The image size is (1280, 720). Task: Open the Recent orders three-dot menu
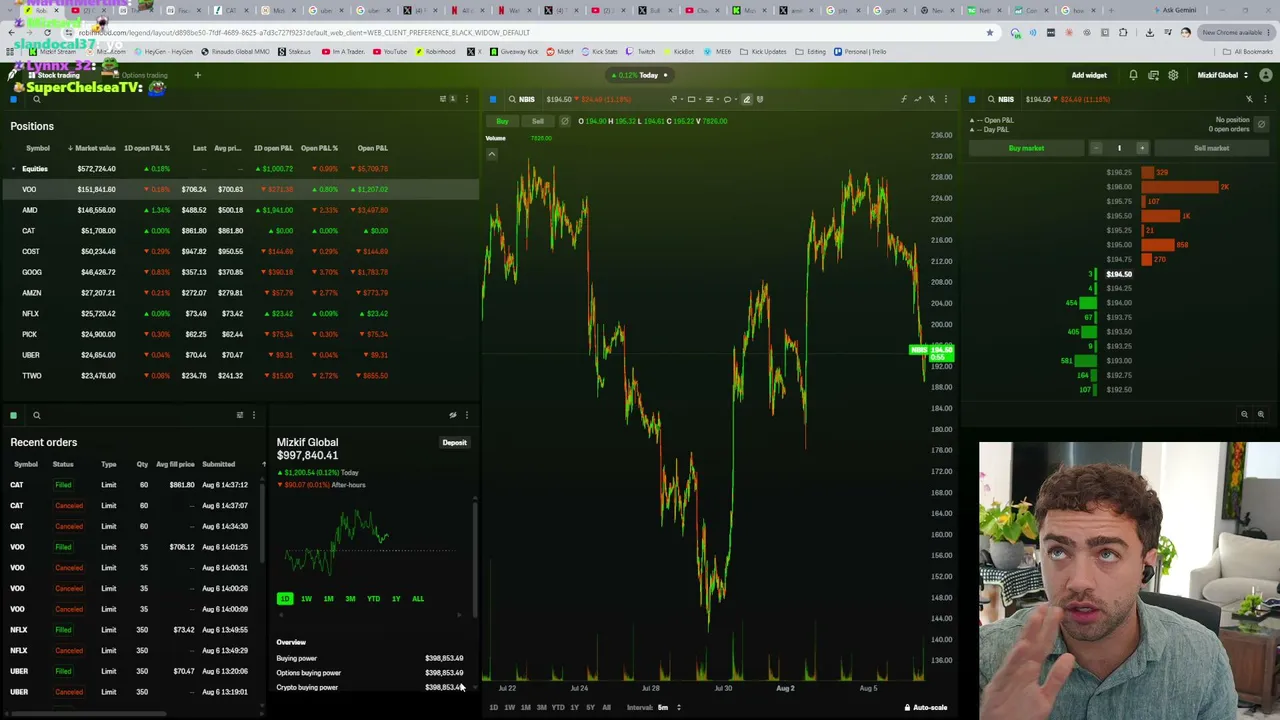[x=253, y=415]
